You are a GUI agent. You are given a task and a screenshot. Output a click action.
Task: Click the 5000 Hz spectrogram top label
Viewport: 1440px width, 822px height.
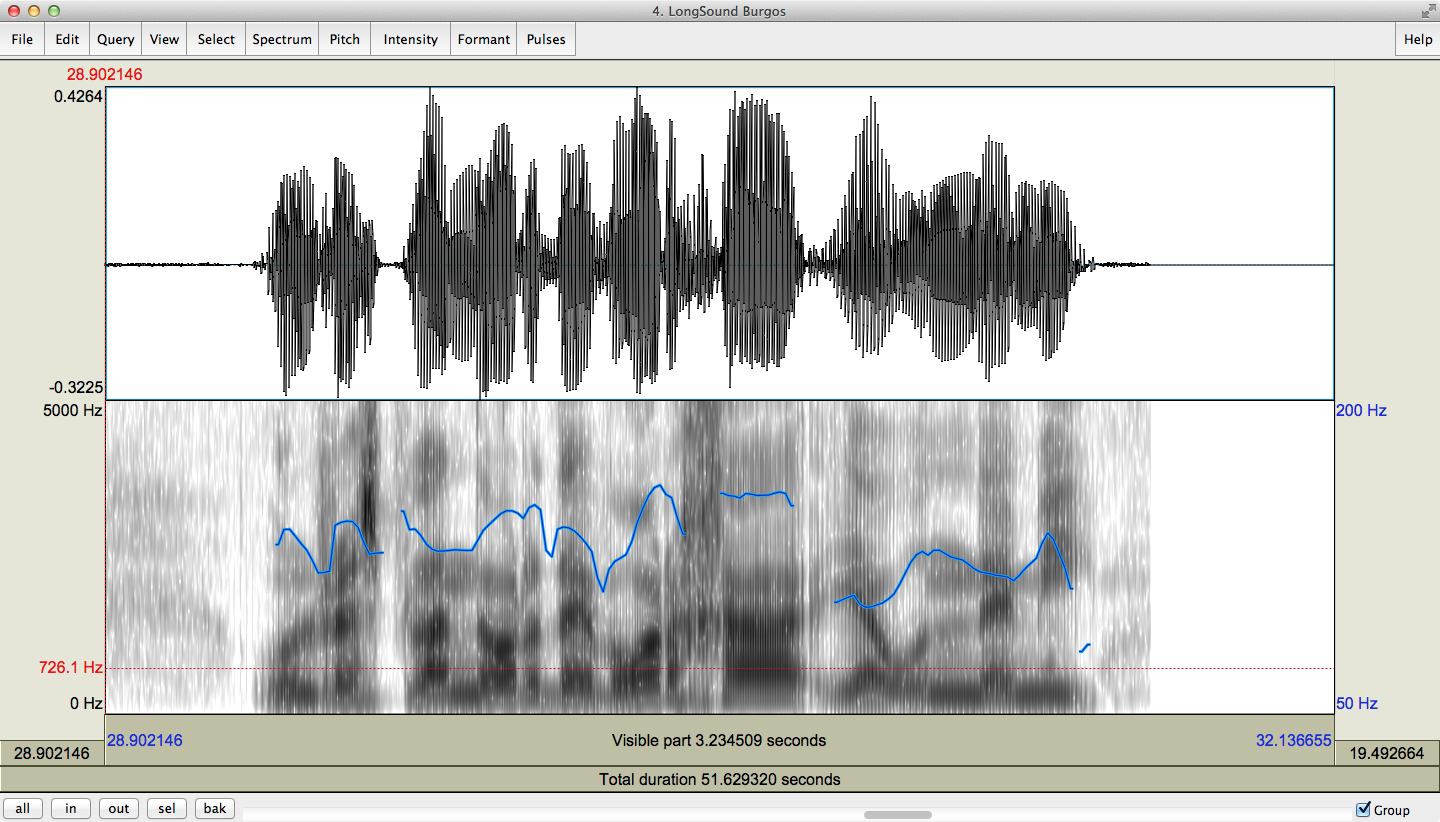click(71, 410)
